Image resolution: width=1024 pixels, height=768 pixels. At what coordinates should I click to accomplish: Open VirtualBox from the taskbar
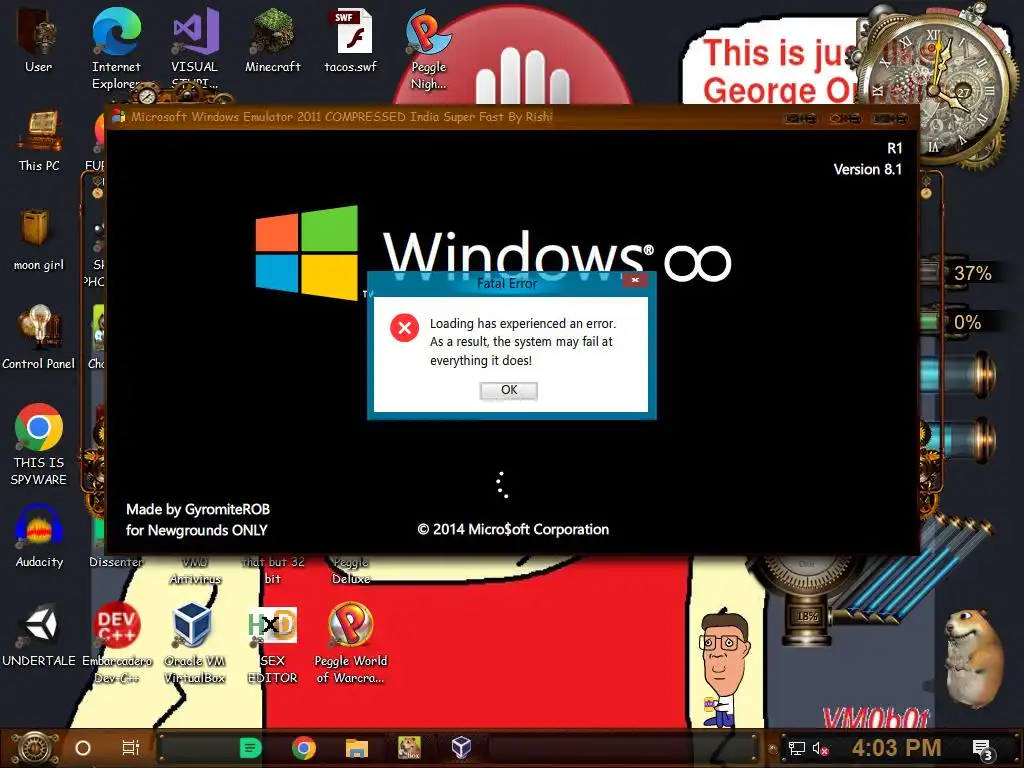click(x=461, y=747)
